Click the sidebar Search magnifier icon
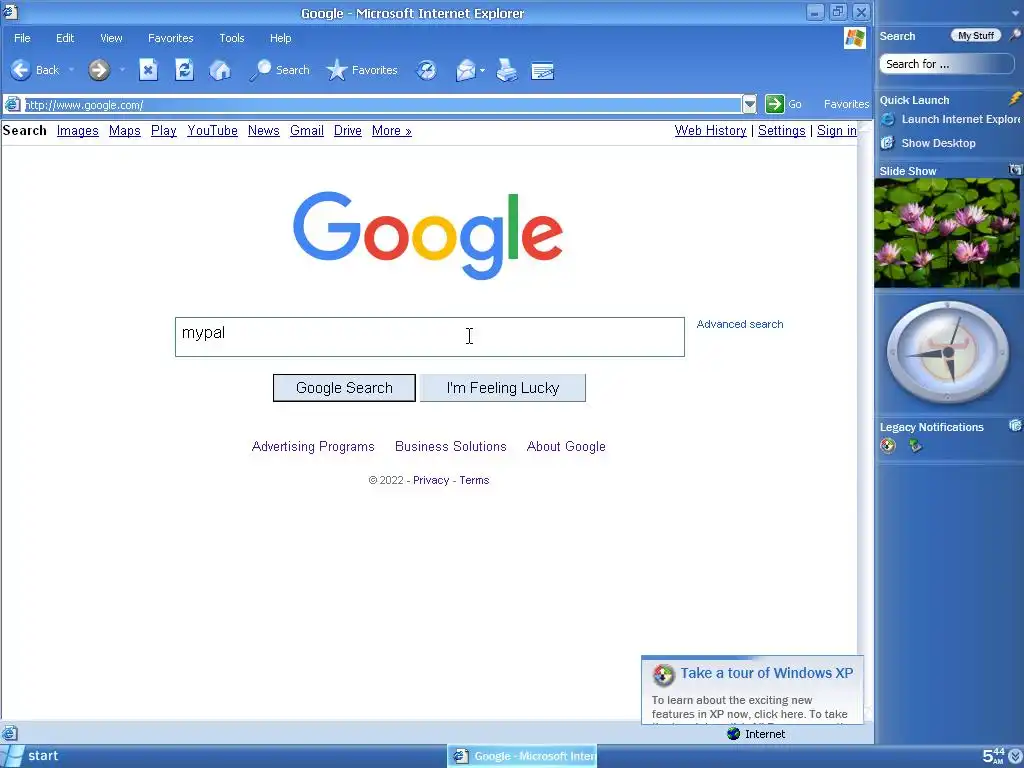This screenshot has width=1024, height=768. tap(1015, 35)
